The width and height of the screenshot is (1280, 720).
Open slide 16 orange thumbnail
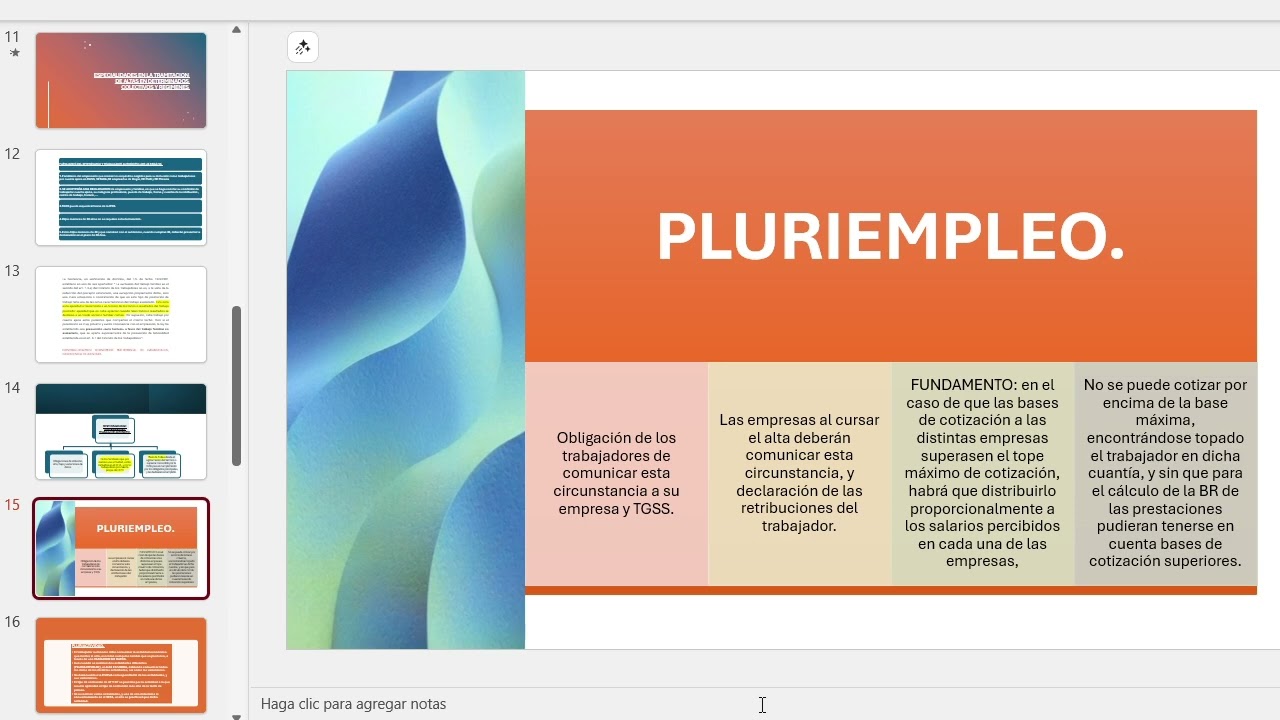(x=121, y=665)
